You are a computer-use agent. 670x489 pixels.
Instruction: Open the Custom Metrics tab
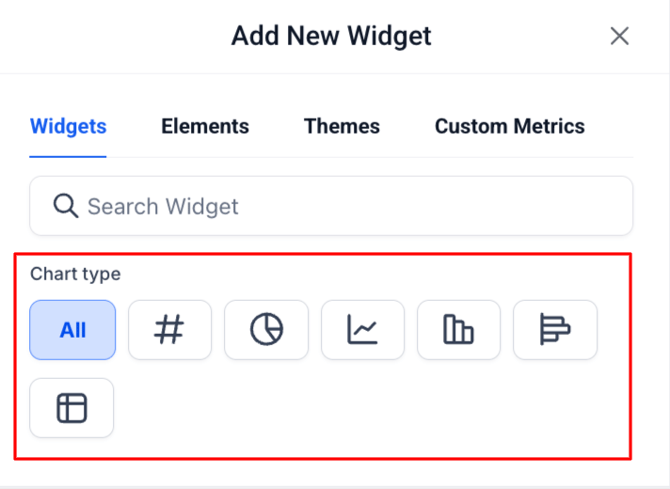[509, 127]
